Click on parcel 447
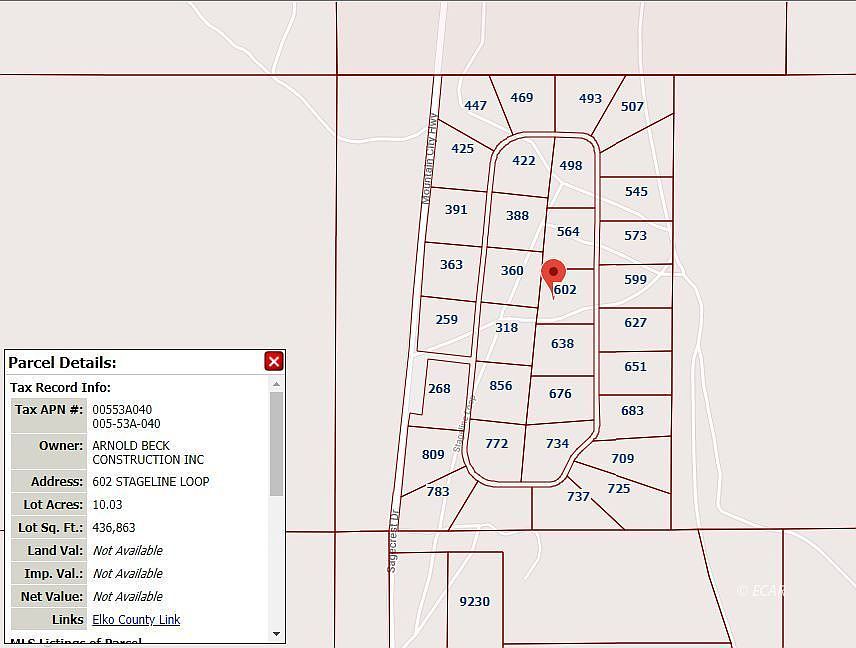Screen dimensions: 856x648 pos(476,106)
